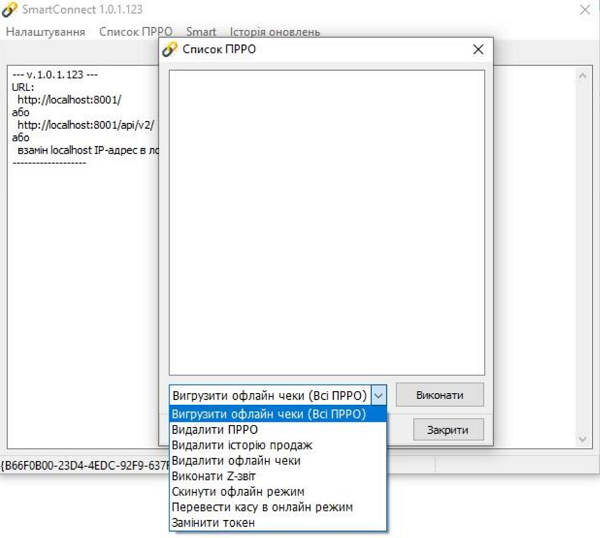
Task: Open the Історія оновлень menu
Action: [275, 32]
